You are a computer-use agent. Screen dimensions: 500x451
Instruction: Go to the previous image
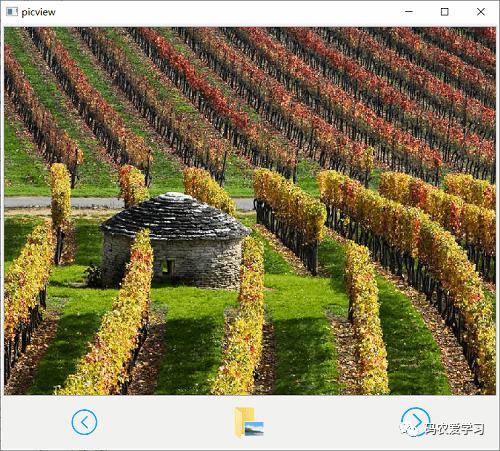pos(84,422)
